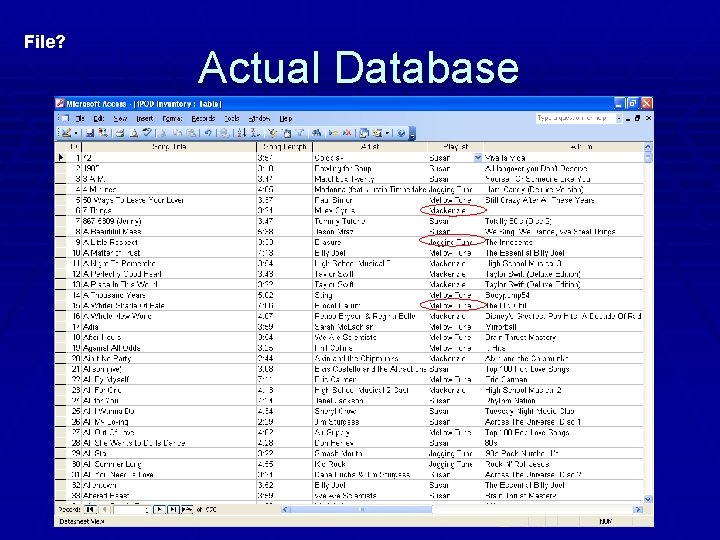Open the Insert menu
Screen dimensions: 720x540
(x=144, y=118)
